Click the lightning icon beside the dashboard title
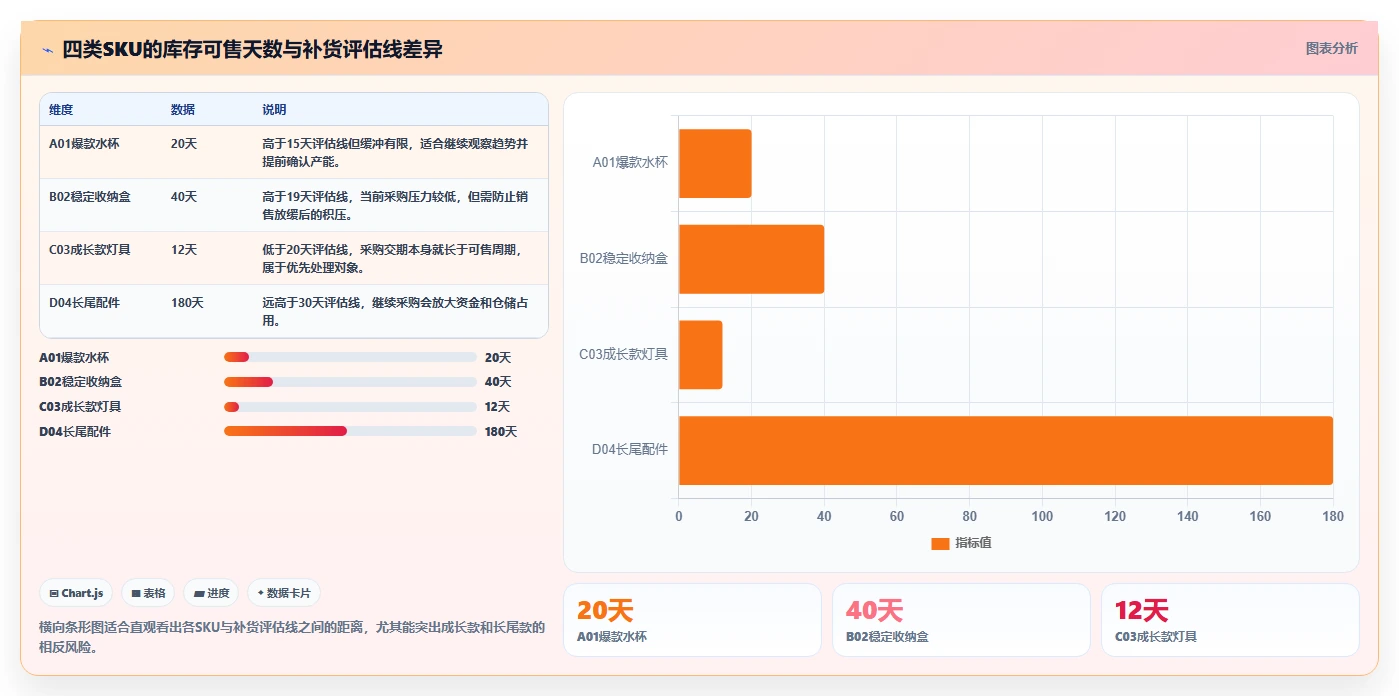 tap(48, 50)
